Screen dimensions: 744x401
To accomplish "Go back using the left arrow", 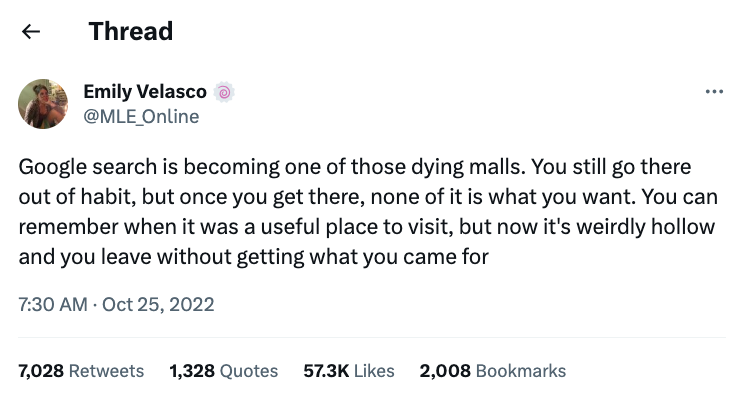I will coord(31,32).
